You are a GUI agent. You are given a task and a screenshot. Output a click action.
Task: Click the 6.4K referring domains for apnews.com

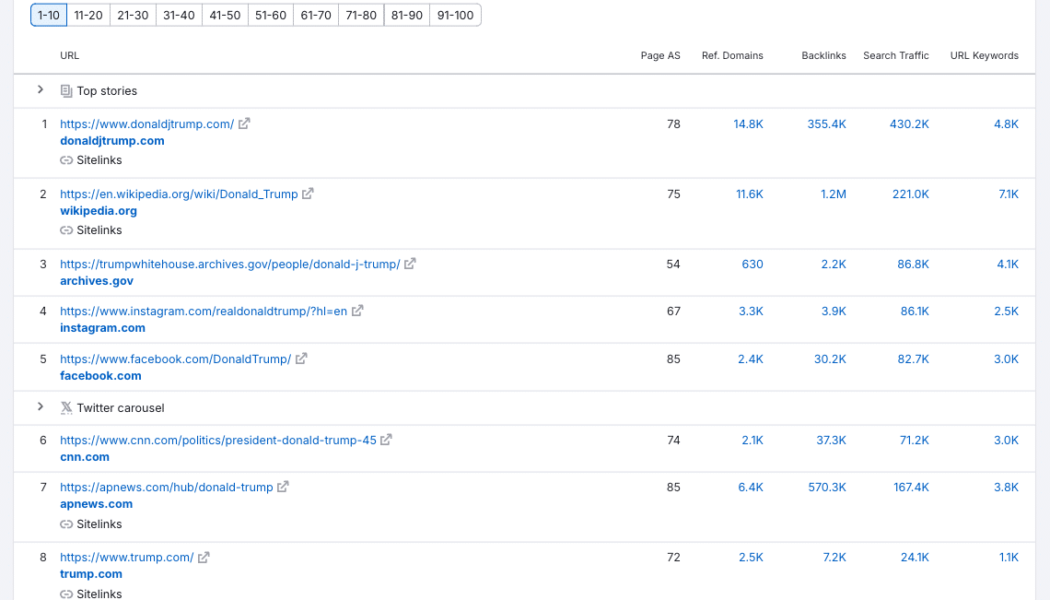click(x=751, y=487)
